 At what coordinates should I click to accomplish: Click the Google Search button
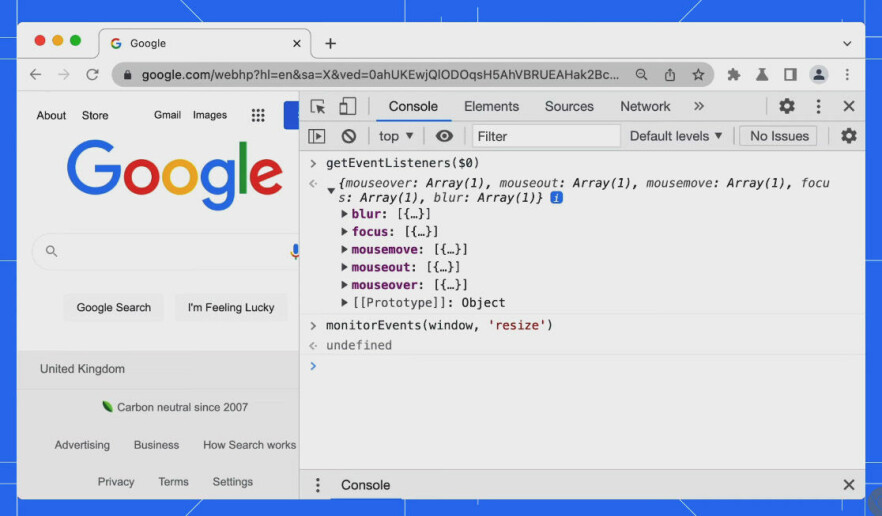(114, 307)
